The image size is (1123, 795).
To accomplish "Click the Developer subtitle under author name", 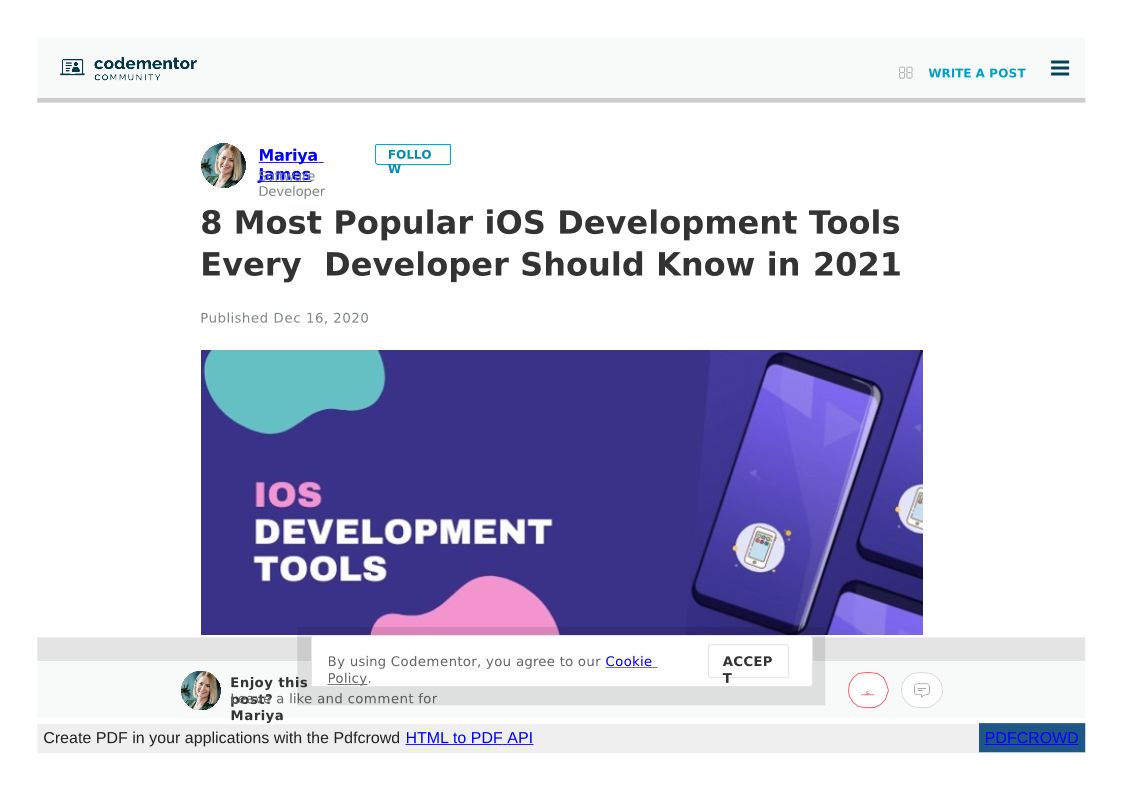I will click(x=291, y=191).
